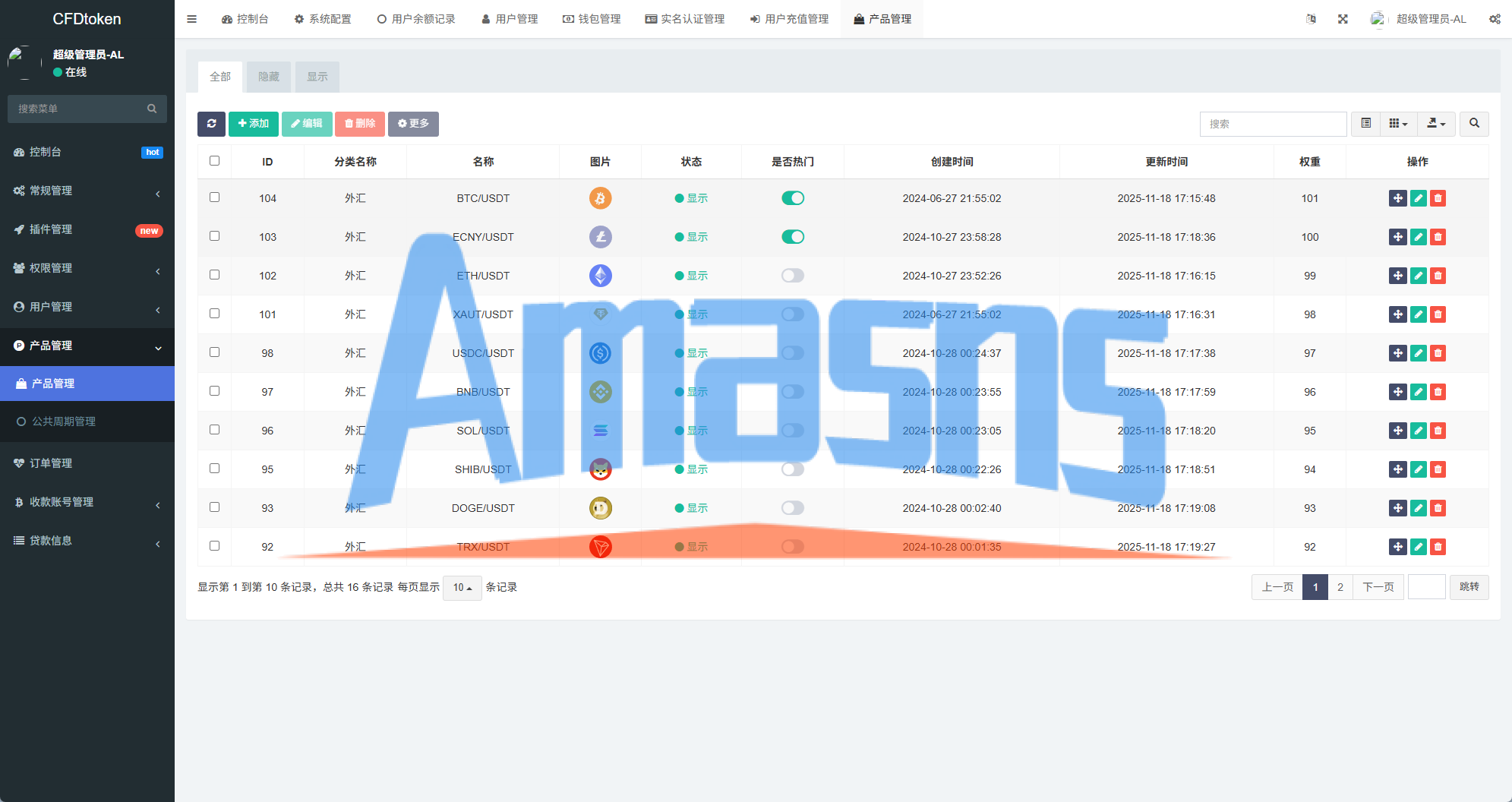Click the fullscreen icon in header
This screenshot has height=802, width=1512.
[1343, 19]
